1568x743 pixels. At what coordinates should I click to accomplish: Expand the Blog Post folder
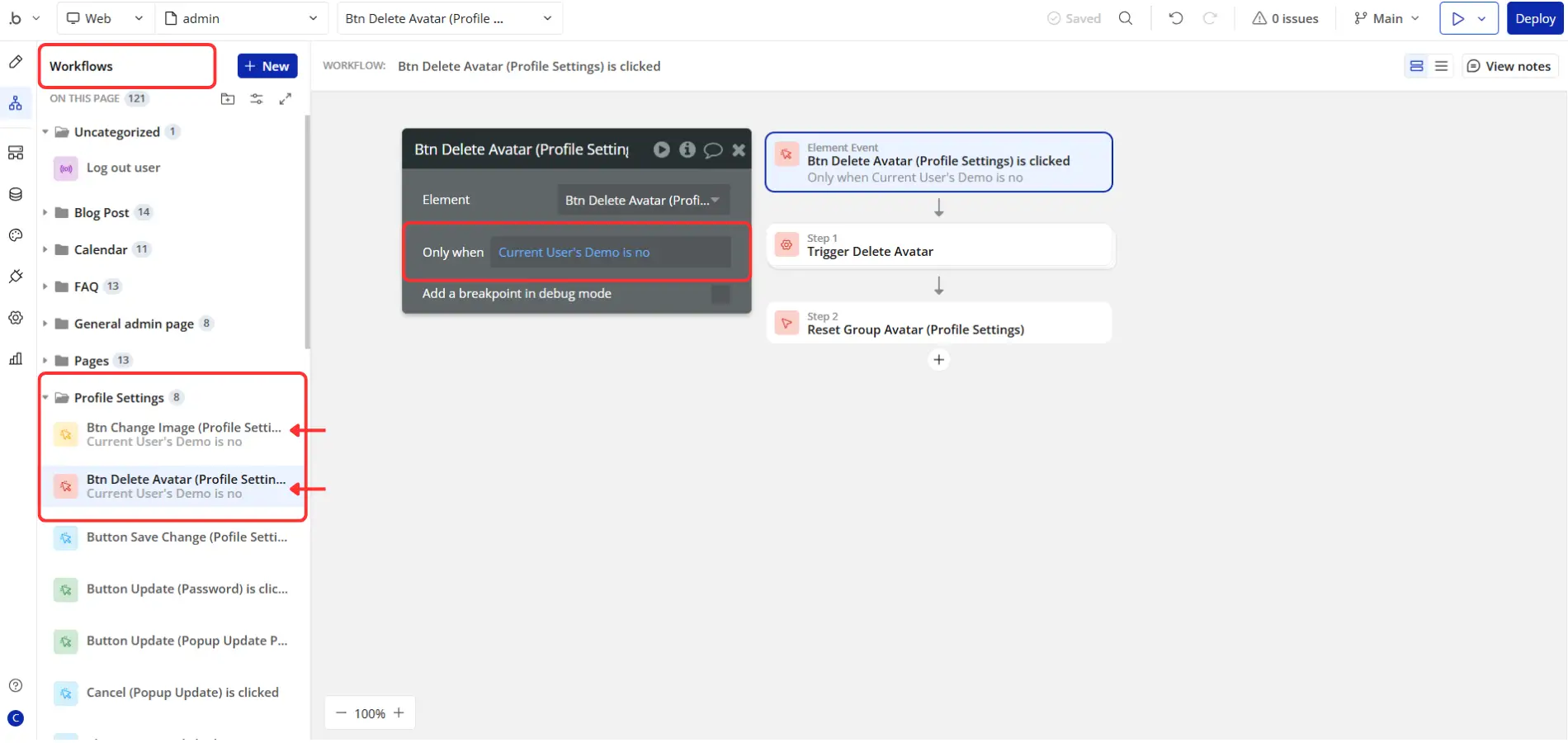pos(45,212)
